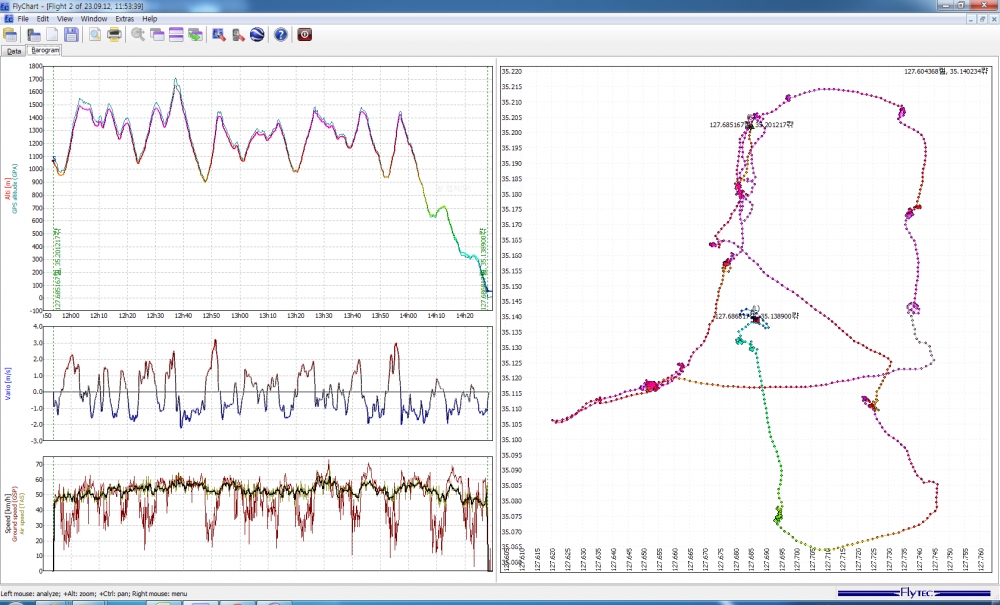The width and height of the screenshot is (1000, 605).
Task: Open the Extras menu
Action: click(124, 19)
